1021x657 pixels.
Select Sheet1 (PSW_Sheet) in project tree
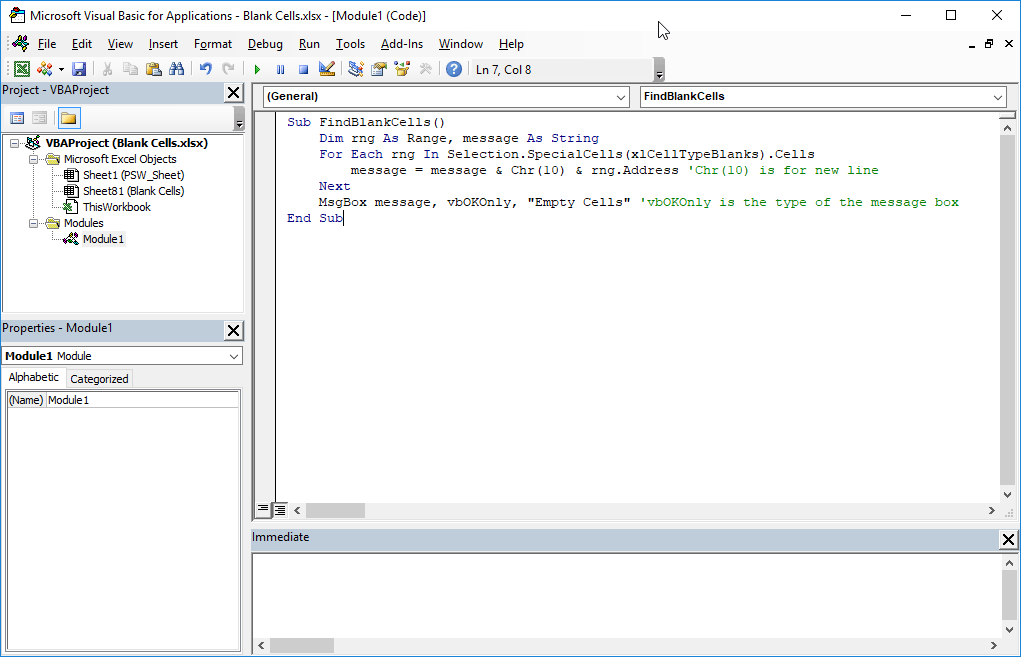133,175
